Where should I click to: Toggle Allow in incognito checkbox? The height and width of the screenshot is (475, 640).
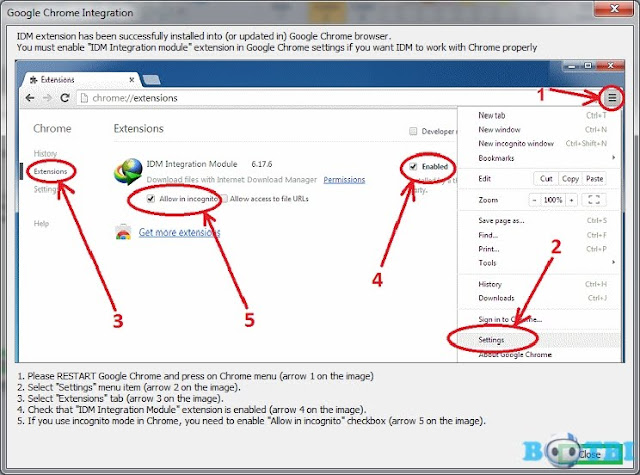[151, 199]
